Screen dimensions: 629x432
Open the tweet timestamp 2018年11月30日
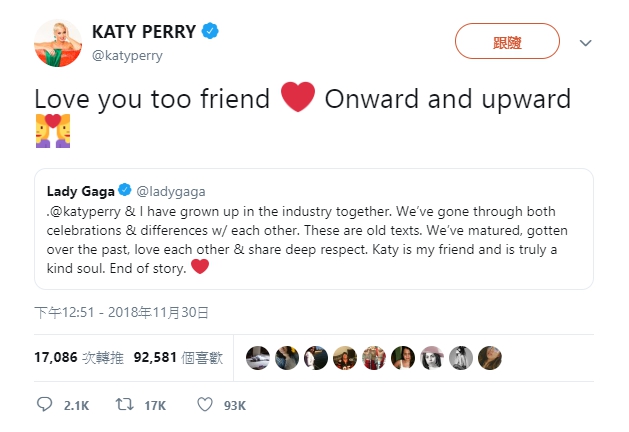click(x=120, y=312)
